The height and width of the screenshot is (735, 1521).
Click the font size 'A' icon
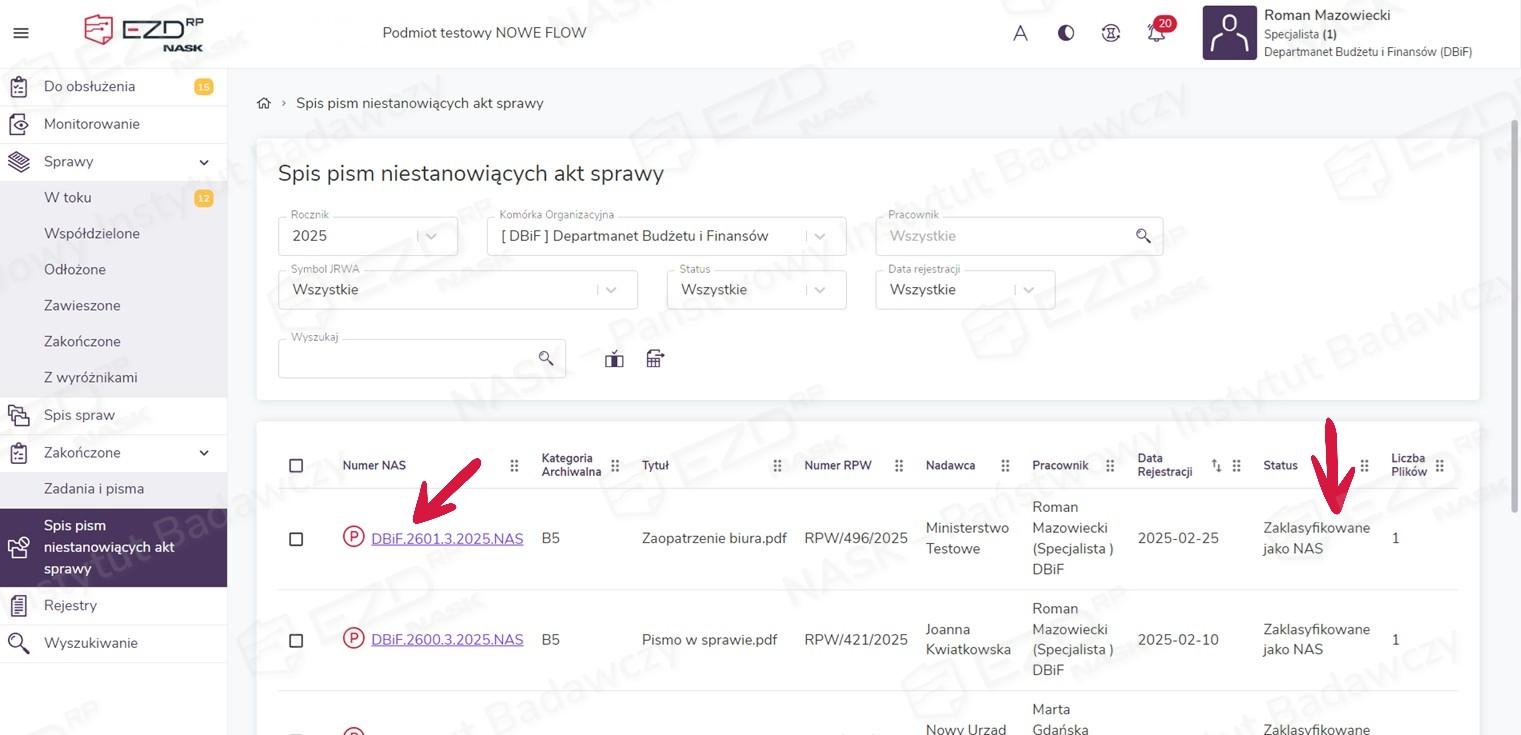1020,33
